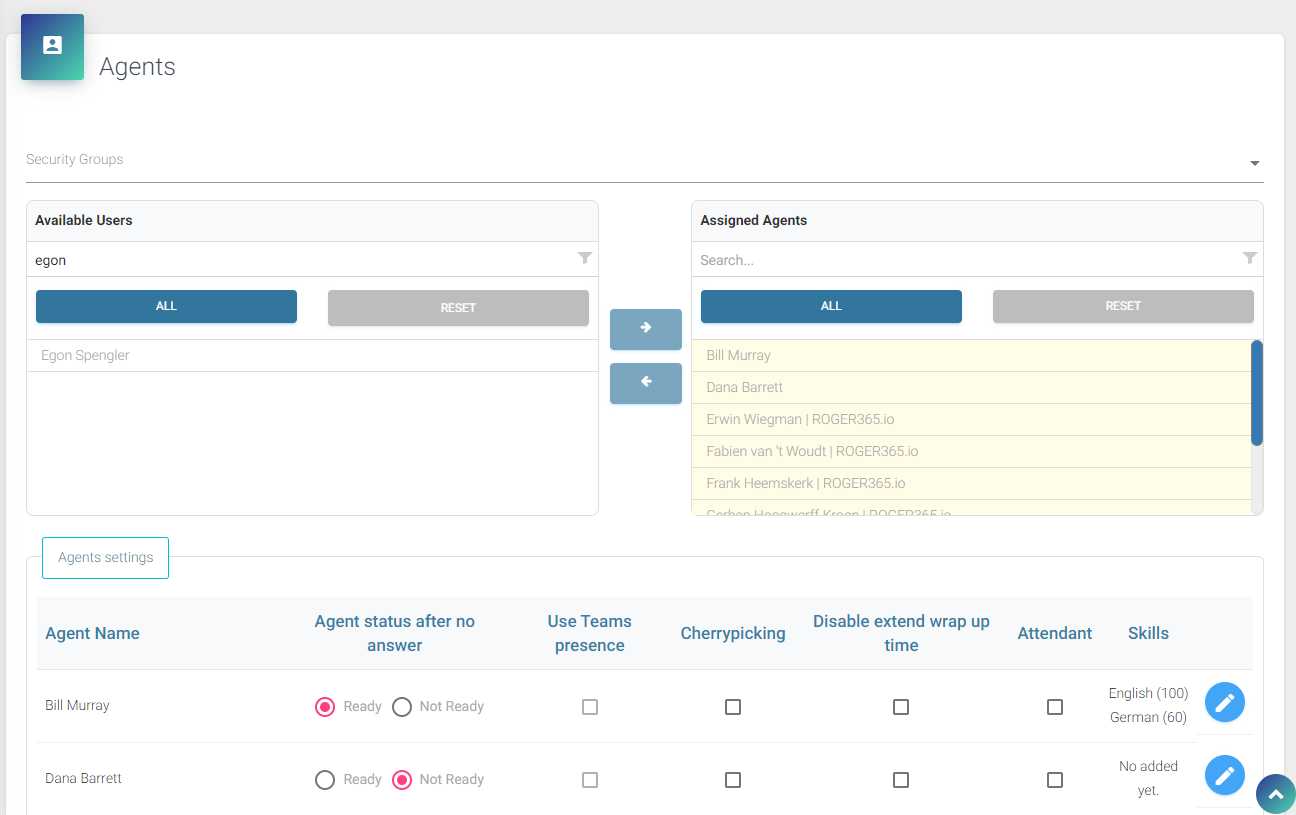Viewport: 1296px width, 815px height.
Task: Click the Available Users filter icon
Action: (x=585, y=259)
